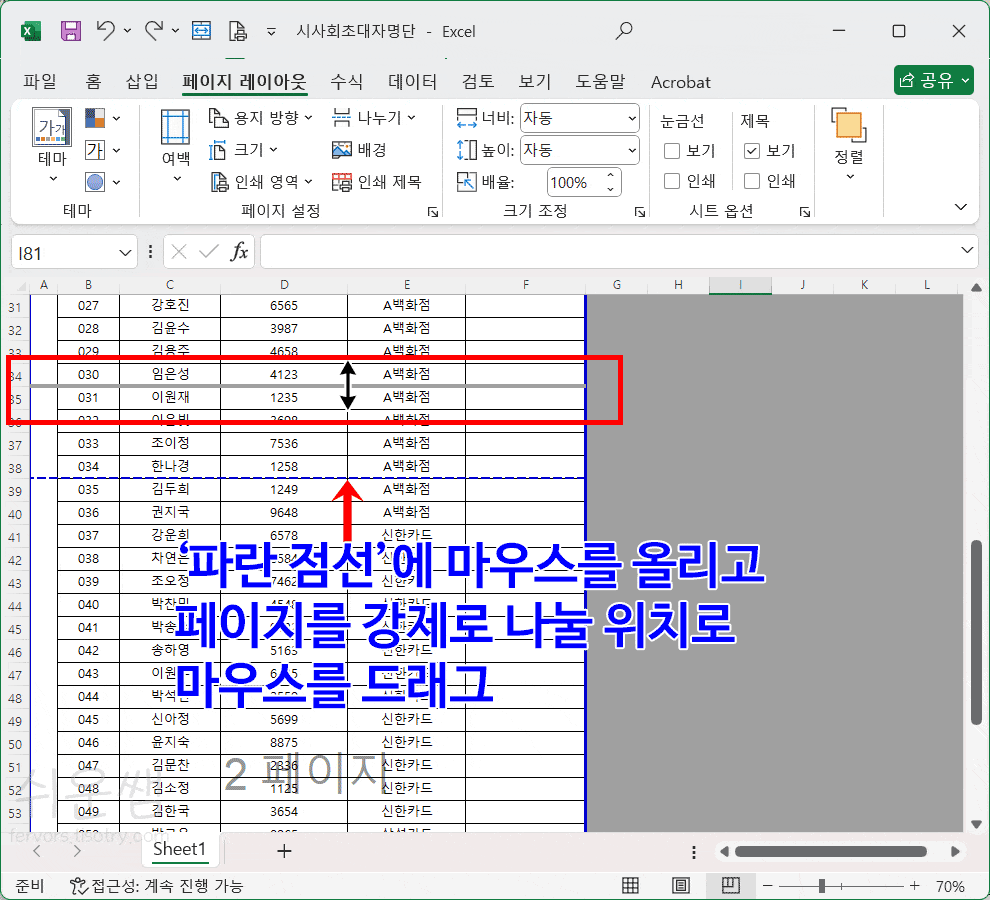Expand the formula bar
This screenshot has width=990, height=900.
pos(967,250)
